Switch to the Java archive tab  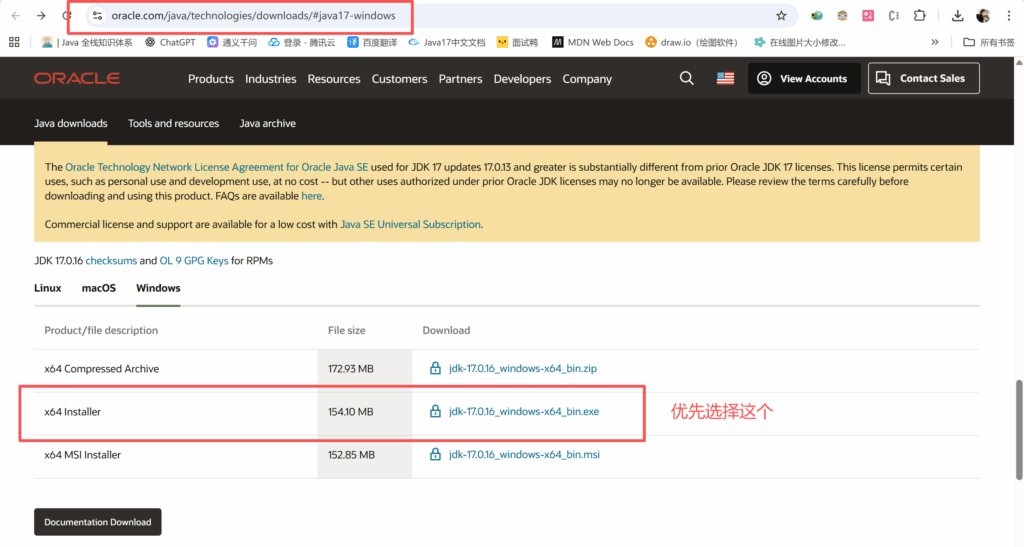[x=268, y=123]
